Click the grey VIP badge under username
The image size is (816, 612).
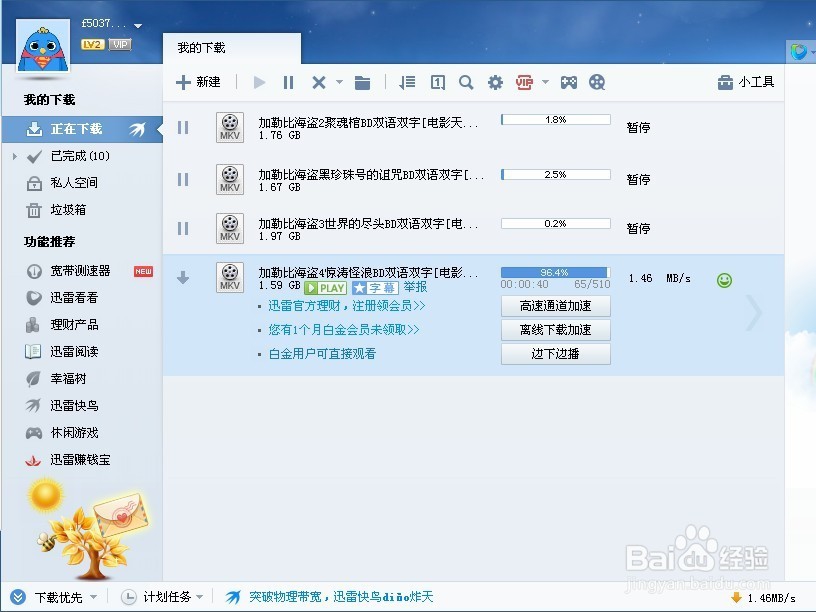(120, 45)
